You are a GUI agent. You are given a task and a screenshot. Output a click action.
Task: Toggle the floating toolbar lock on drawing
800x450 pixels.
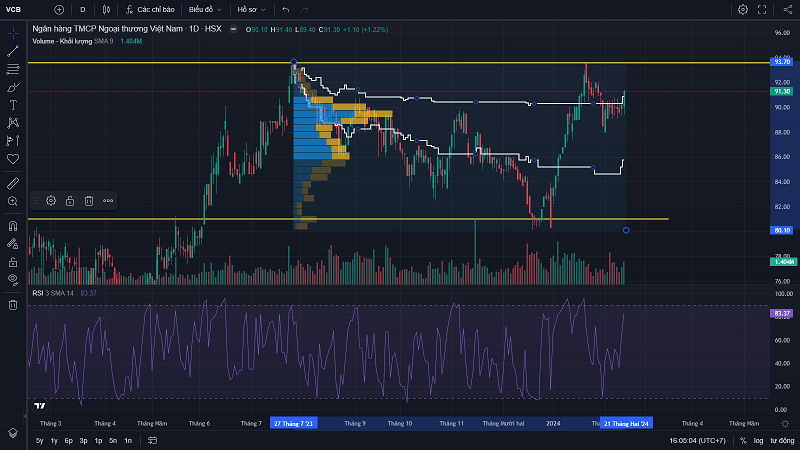[x=70, y=200]
